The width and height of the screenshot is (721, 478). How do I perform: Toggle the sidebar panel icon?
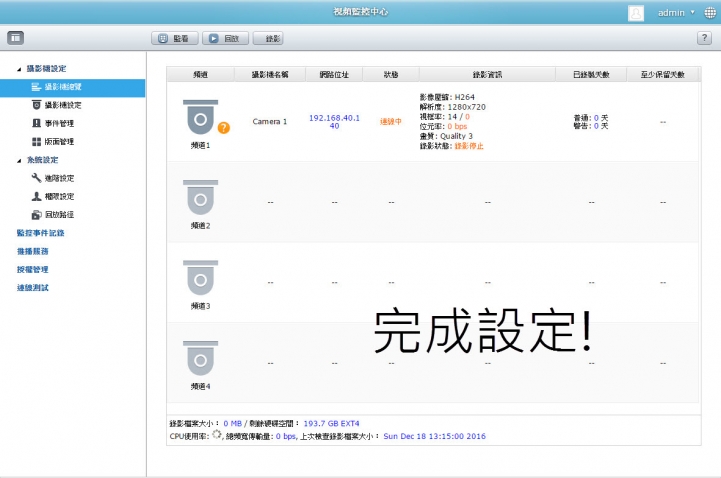point(15,37)
